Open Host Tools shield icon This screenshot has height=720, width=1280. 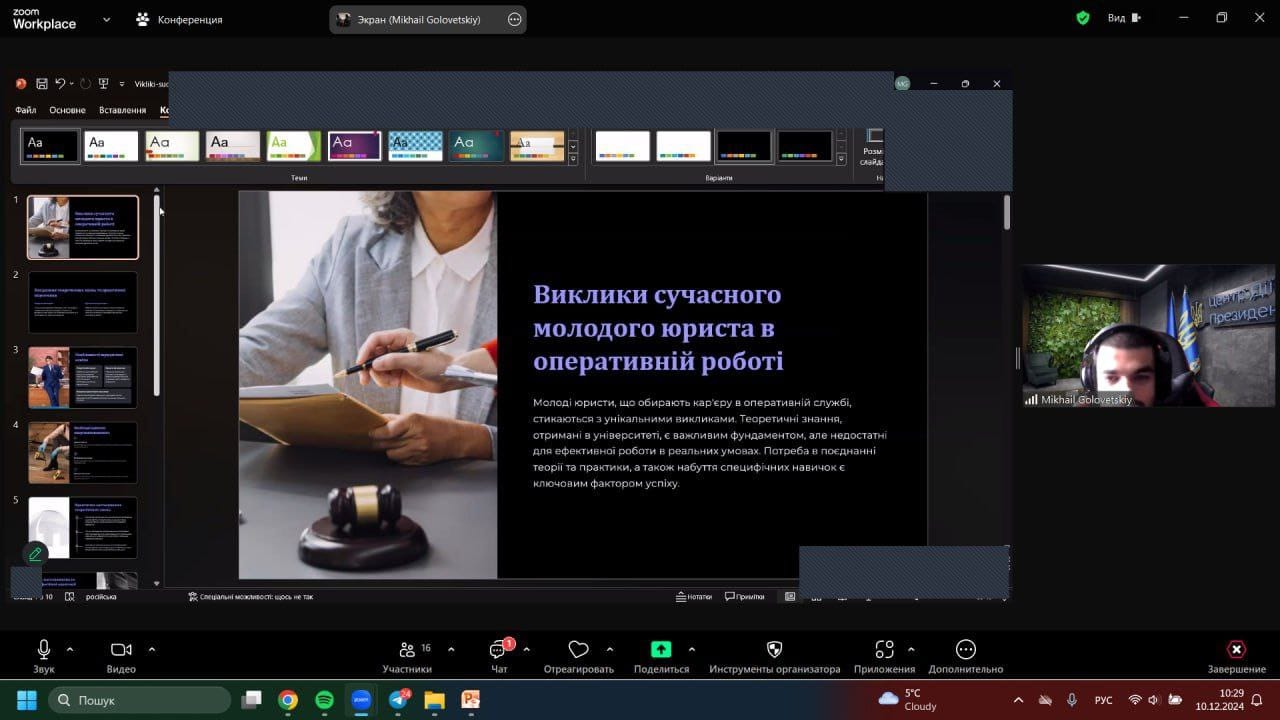774,650
